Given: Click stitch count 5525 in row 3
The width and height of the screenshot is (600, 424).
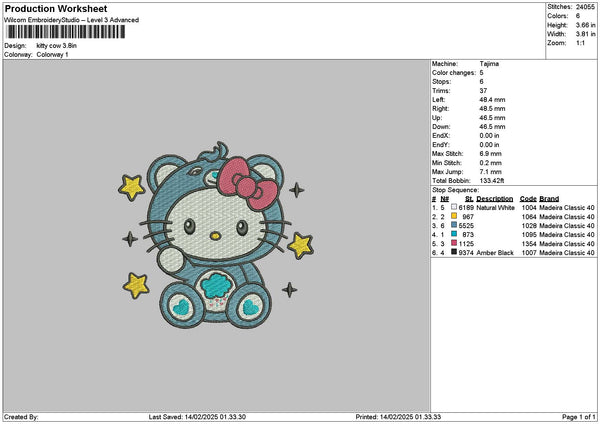Looking at the screenshot, I should (466, 226).
